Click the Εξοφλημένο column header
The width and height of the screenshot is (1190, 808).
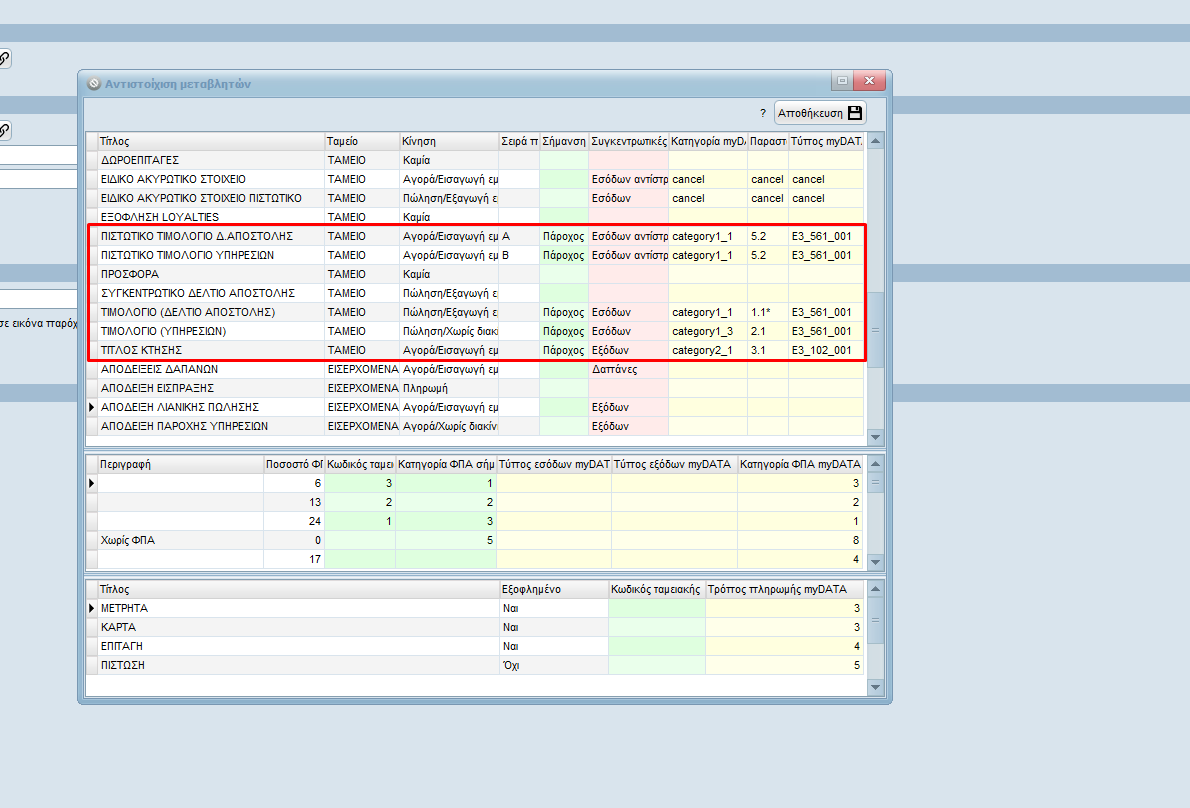pos(554,589)
